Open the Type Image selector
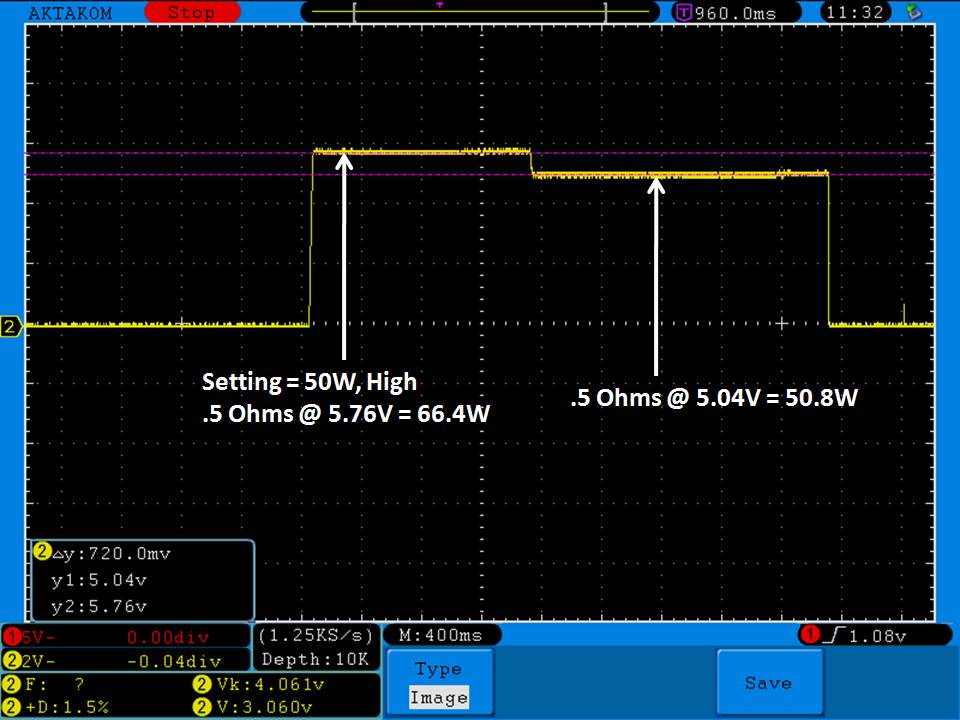The image size is (960, 720). click(438, 684)
